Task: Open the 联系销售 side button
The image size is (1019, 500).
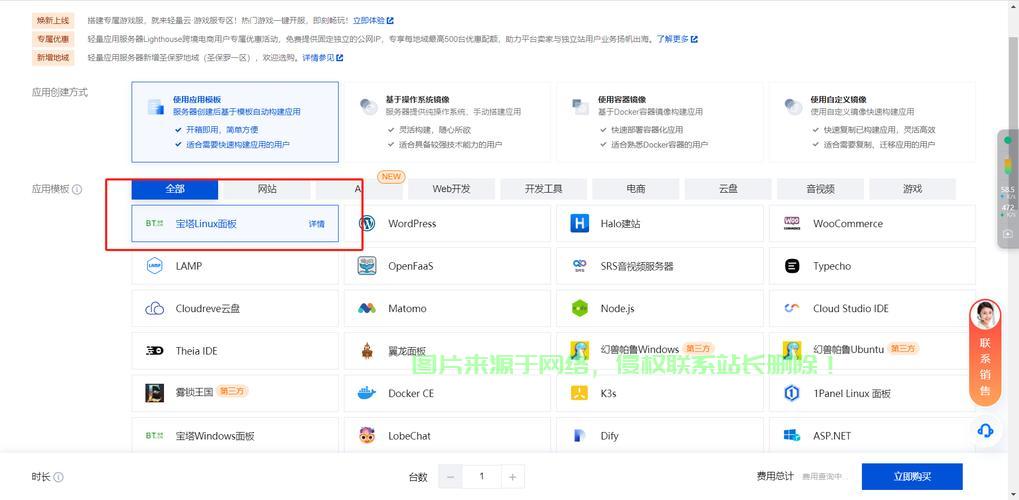Action: 985,352
